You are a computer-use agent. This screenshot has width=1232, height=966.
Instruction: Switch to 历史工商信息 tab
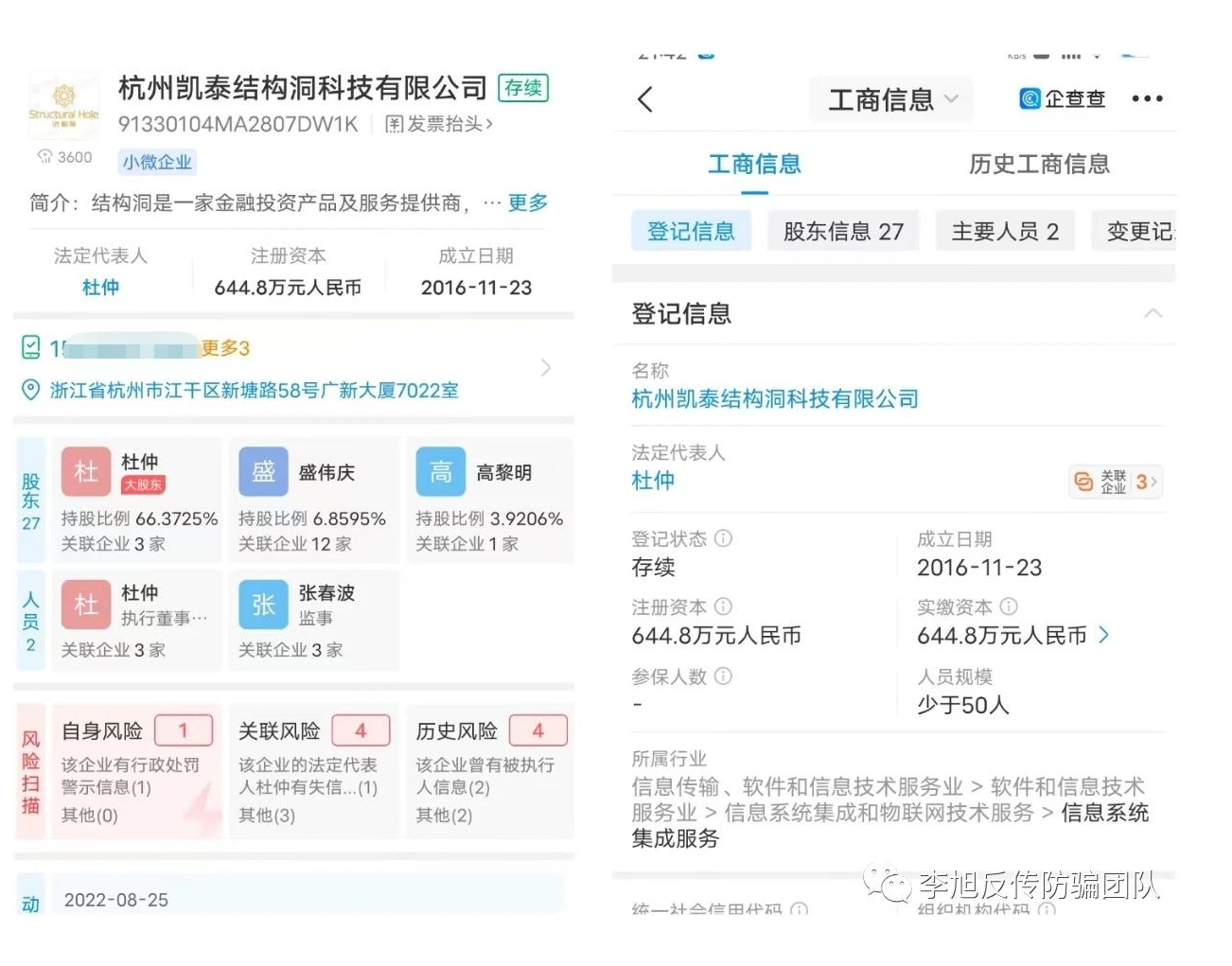[1038, 164]
